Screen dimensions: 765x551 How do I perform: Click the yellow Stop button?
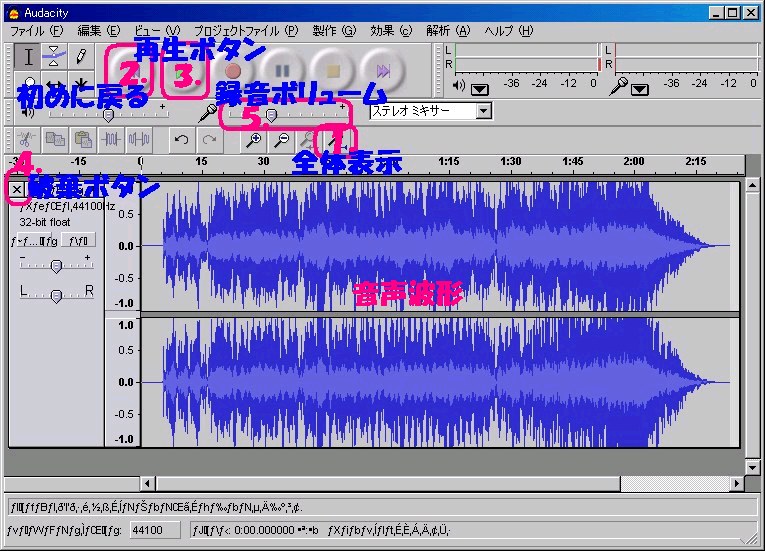[x=333, y=71]
